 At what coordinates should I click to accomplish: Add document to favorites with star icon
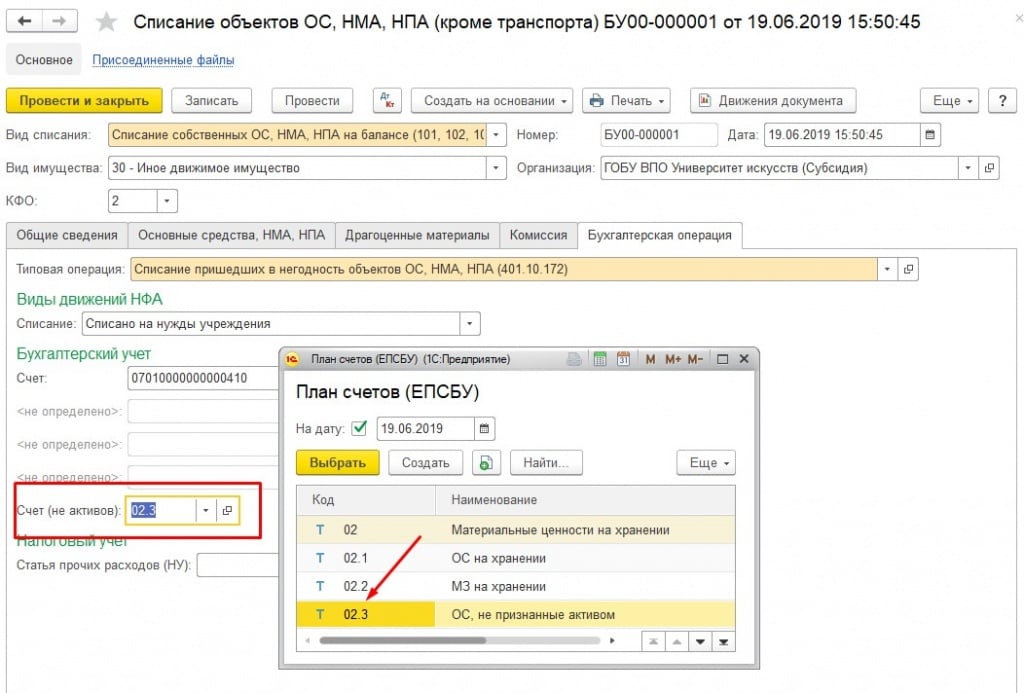click(106, 21)
